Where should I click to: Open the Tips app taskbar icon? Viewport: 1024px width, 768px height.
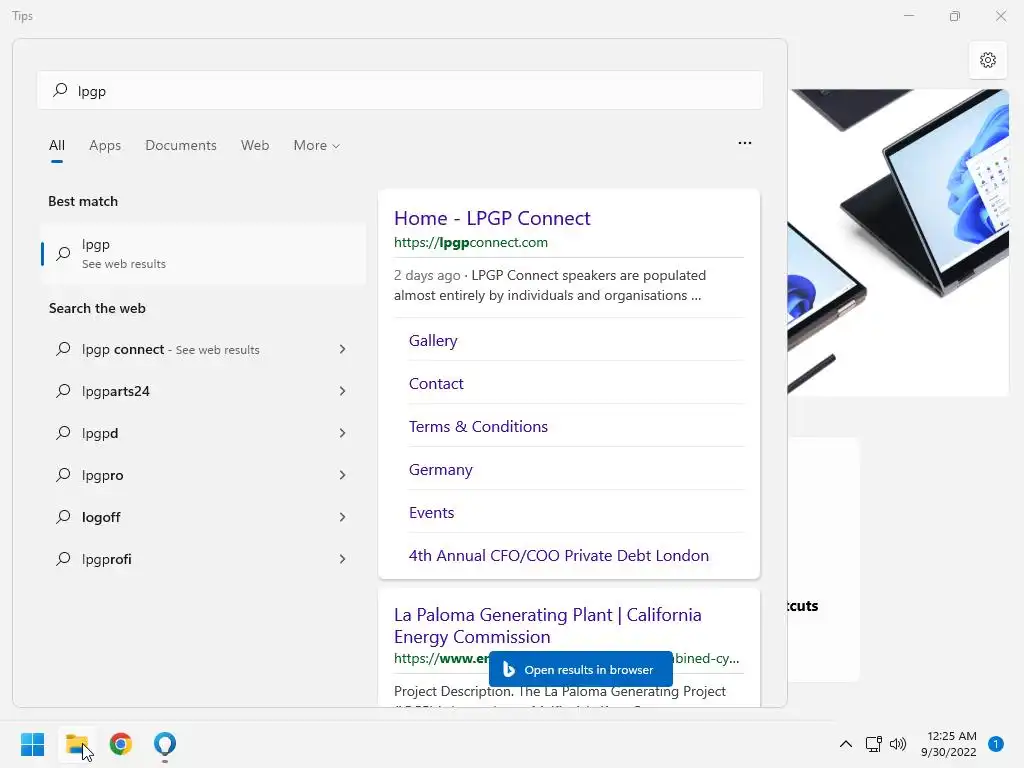coord(165,744)
